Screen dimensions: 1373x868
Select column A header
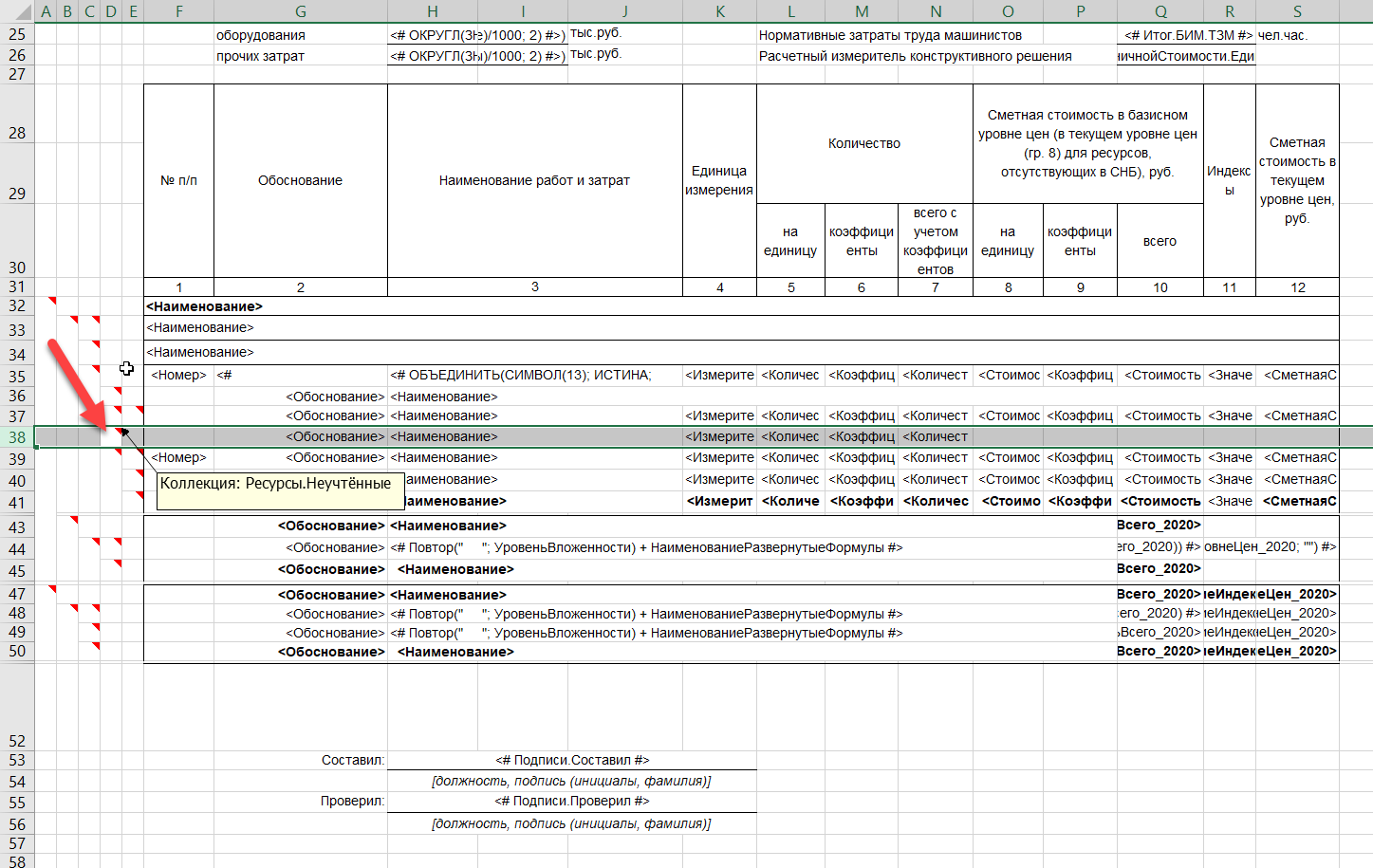(x=46, y=11)
